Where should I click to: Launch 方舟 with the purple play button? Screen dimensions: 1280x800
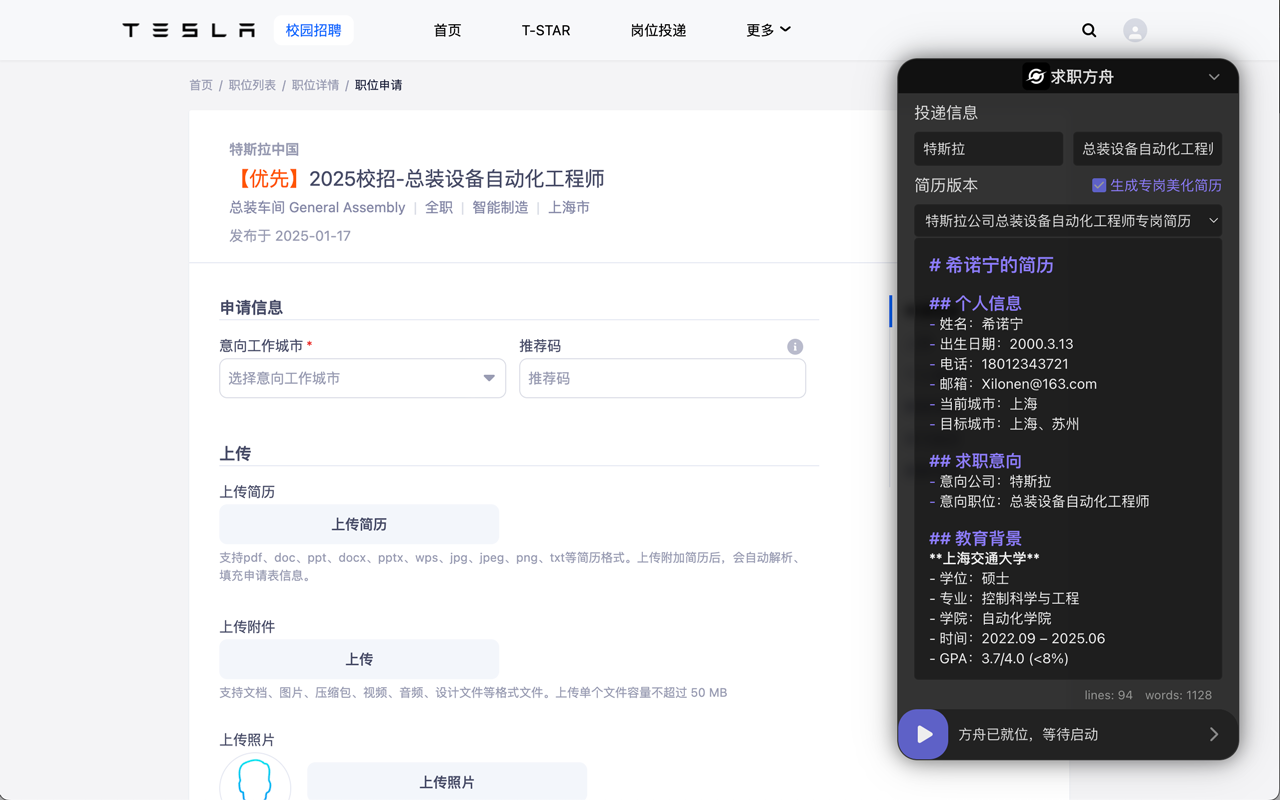point(922,734)
